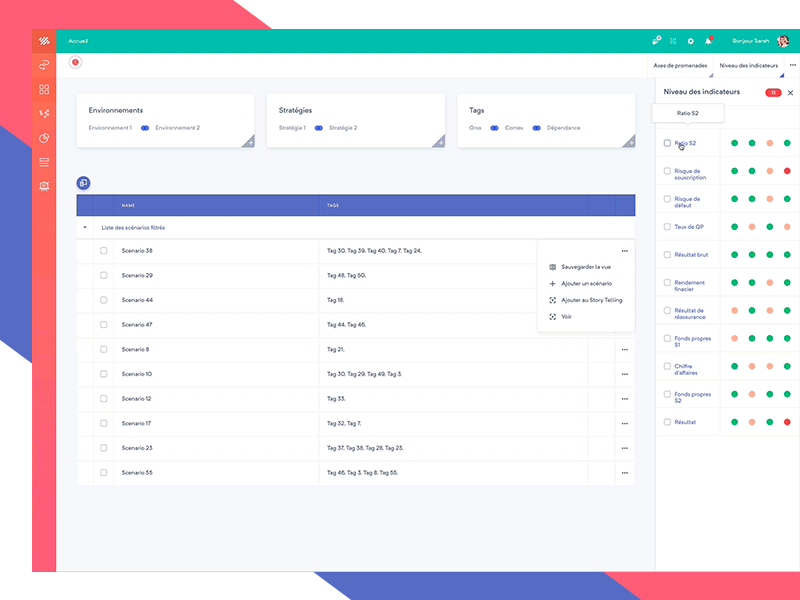Open the notifications bell in the top bar
This screenshot has width=800, height=600.
[x=708, y=41]
